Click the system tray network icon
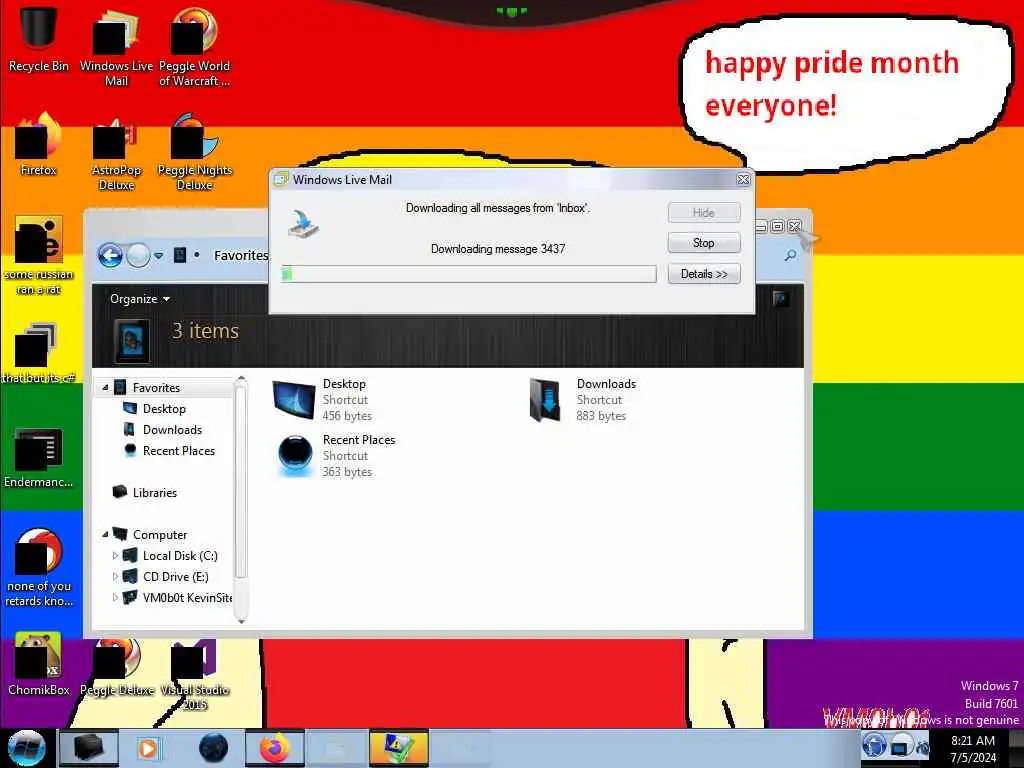 pyautogui.click(x=901, y=746)
